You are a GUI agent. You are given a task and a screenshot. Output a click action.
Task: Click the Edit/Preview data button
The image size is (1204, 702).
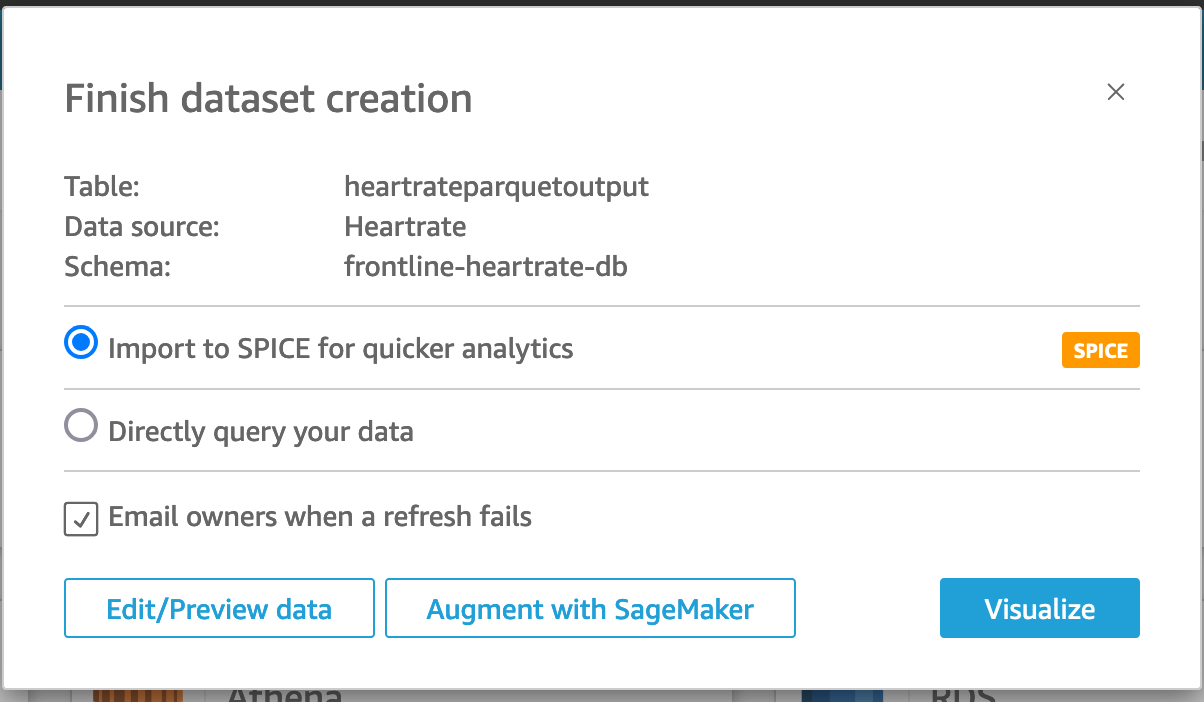219,608
